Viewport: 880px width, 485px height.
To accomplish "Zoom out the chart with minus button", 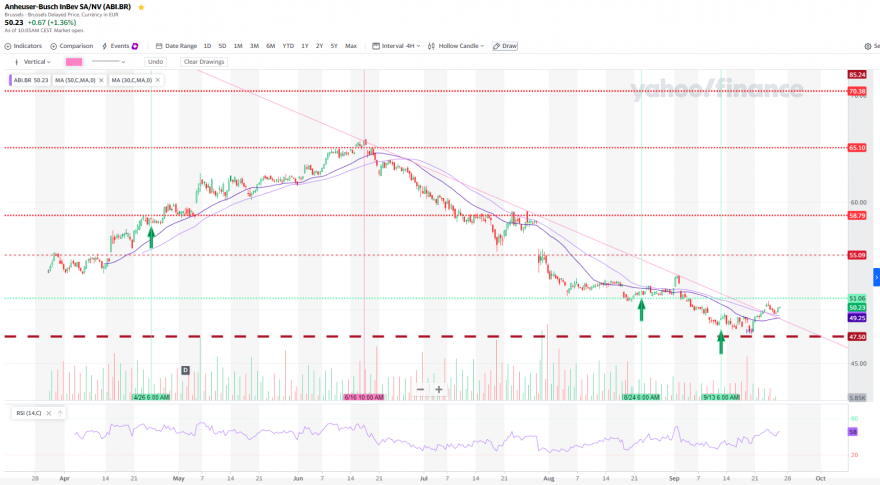I will point(420,389).
